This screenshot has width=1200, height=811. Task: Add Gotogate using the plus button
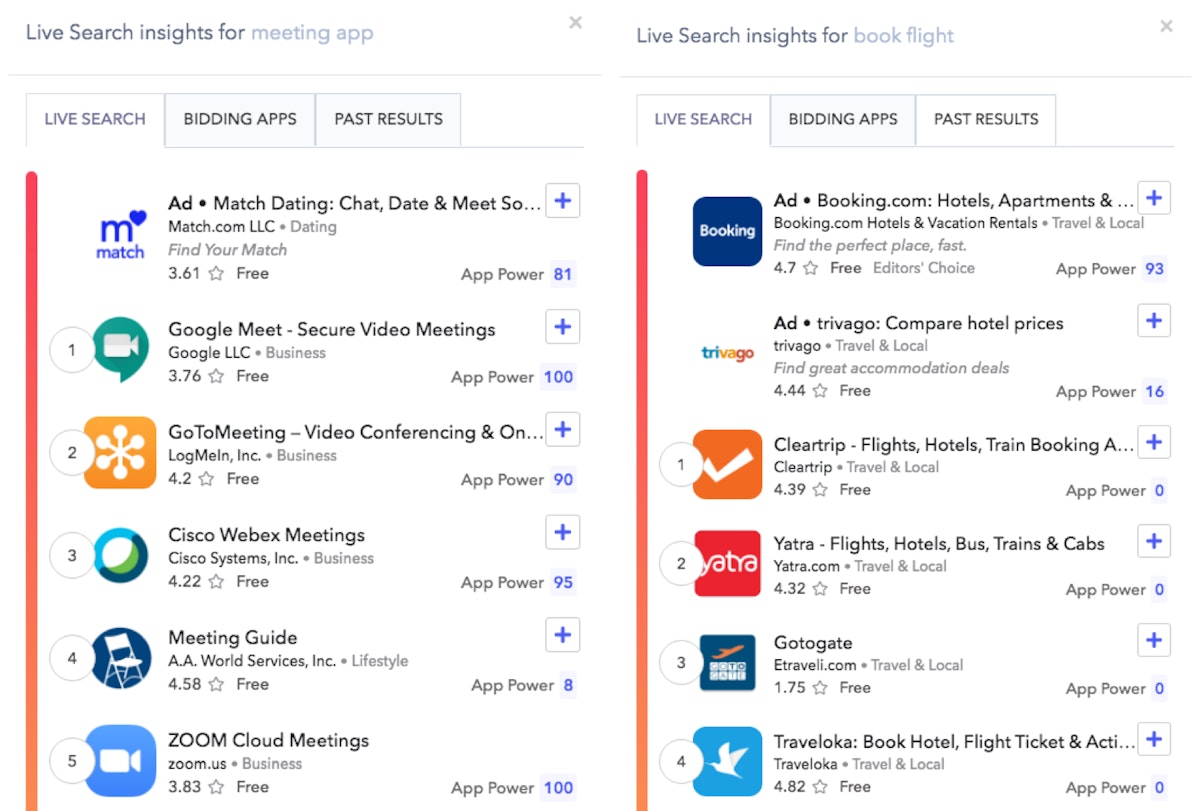pos(1154,640)
